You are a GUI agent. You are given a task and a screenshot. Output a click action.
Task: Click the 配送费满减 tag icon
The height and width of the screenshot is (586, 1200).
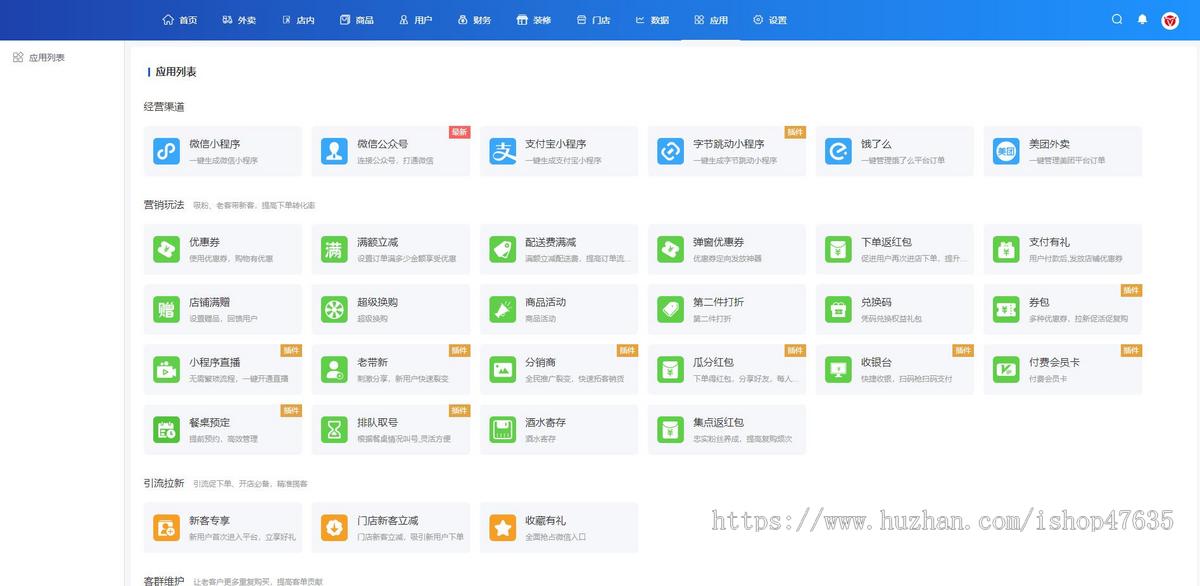[502, 249]
